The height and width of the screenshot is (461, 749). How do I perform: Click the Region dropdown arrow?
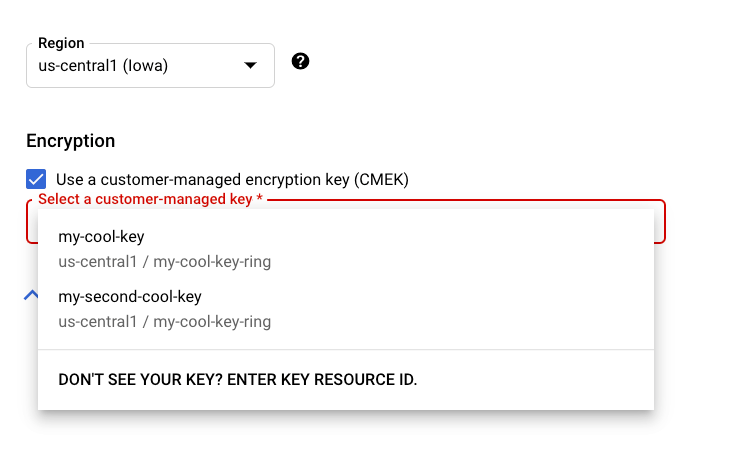pos(250,66)
